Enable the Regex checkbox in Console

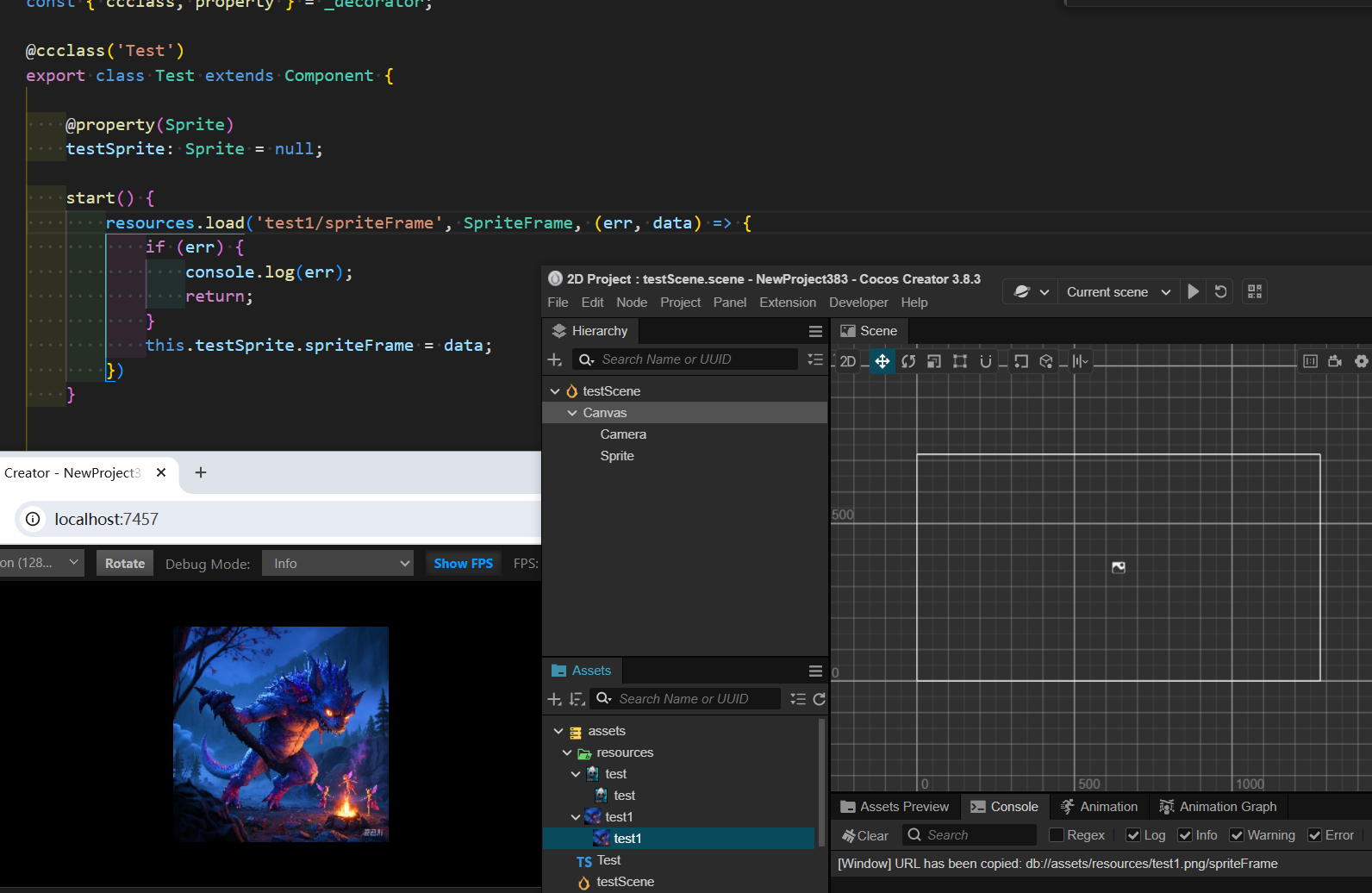(1056, 835)
